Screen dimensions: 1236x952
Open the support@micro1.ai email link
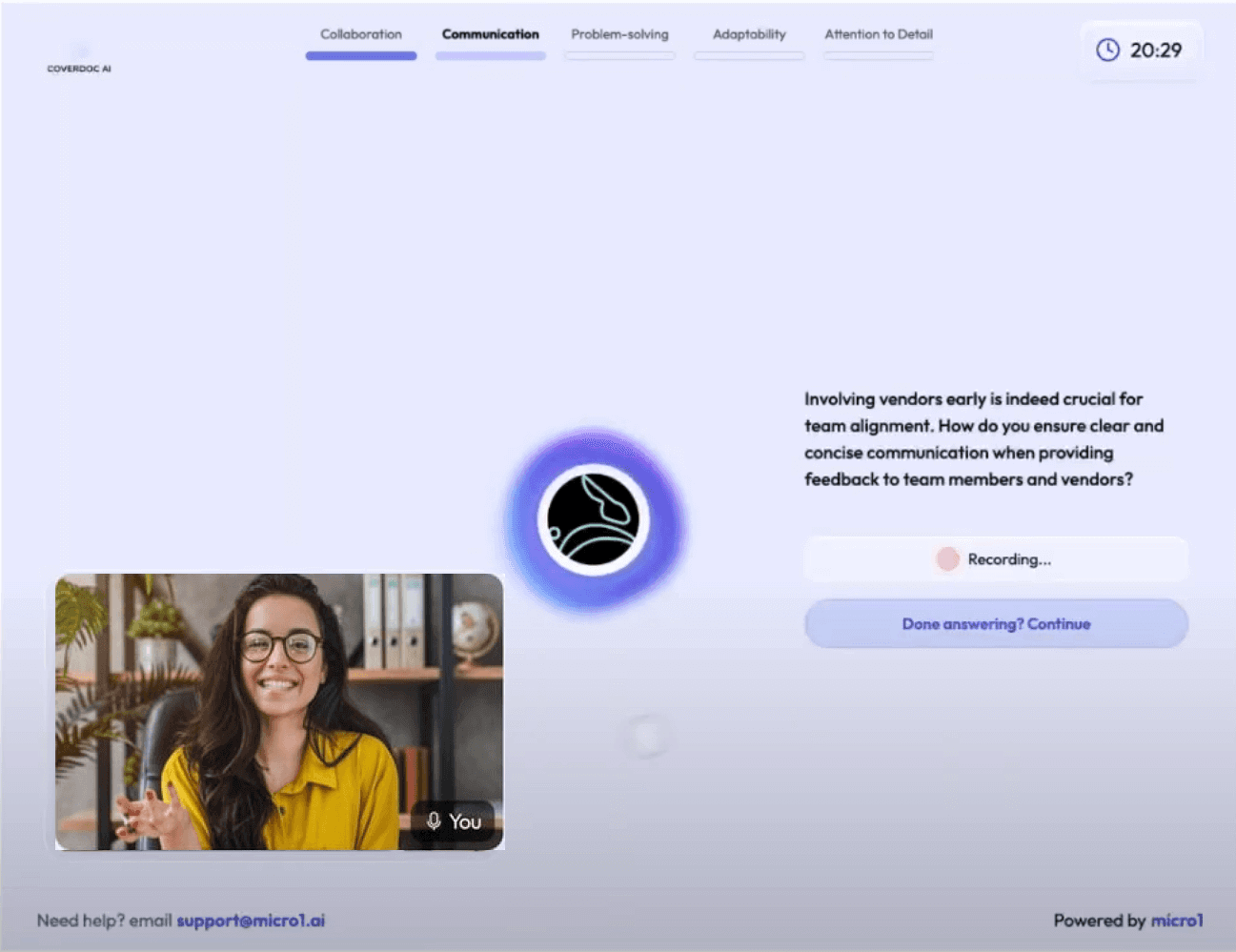coord(251,921)
